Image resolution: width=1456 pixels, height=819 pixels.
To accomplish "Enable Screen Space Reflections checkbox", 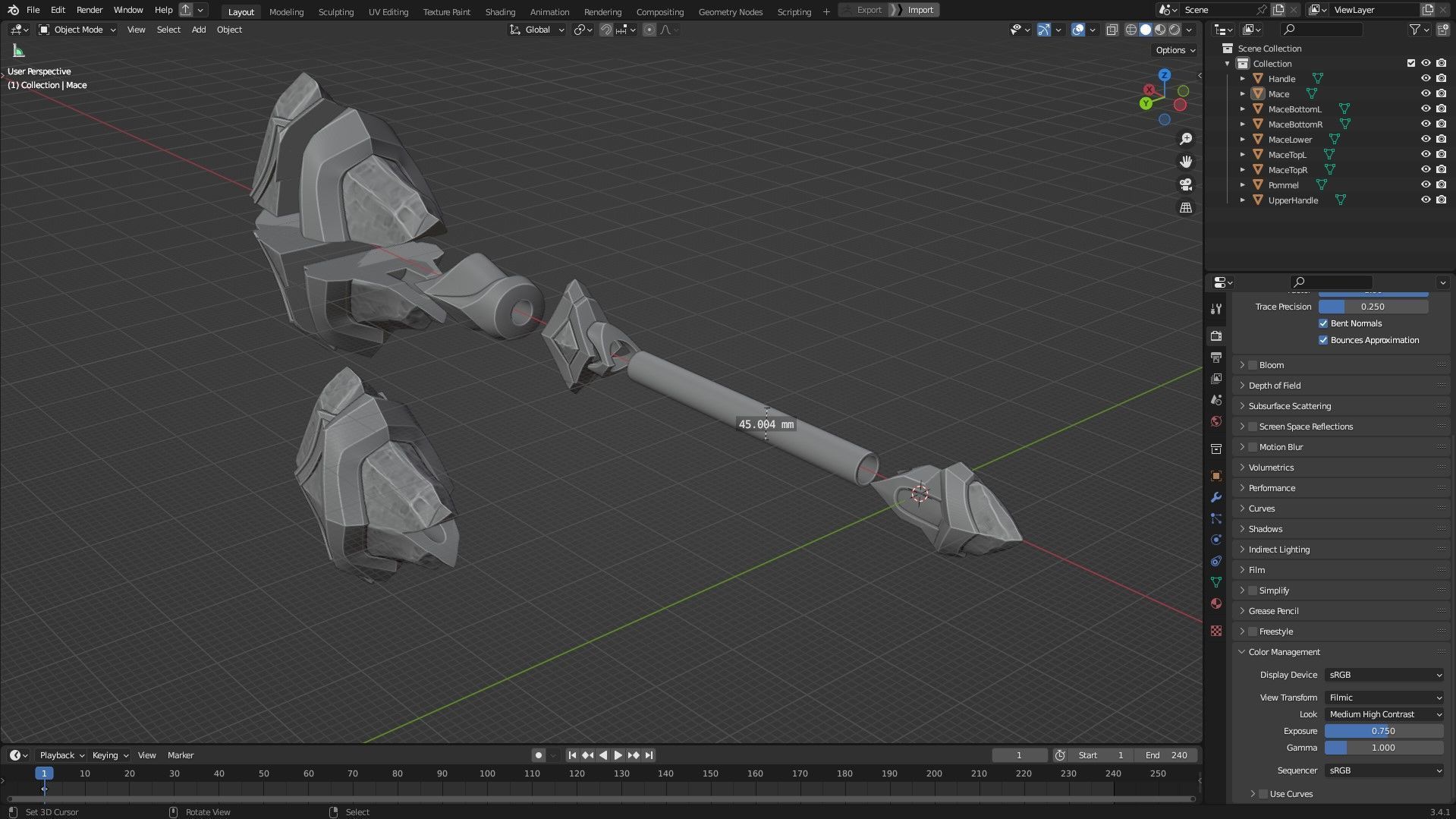I will pos(1253,427).
